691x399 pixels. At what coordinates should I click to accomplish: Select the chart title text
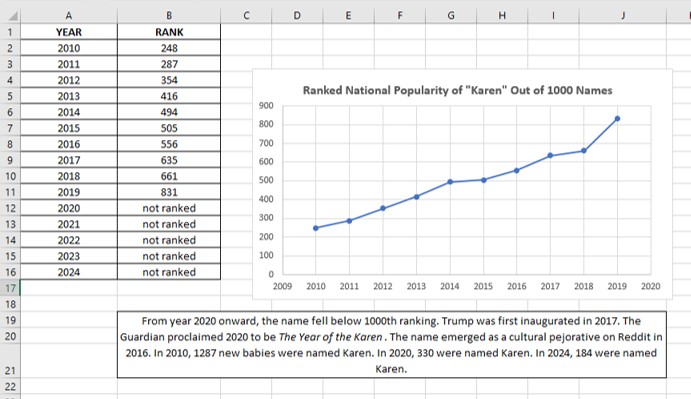[457, 90]
